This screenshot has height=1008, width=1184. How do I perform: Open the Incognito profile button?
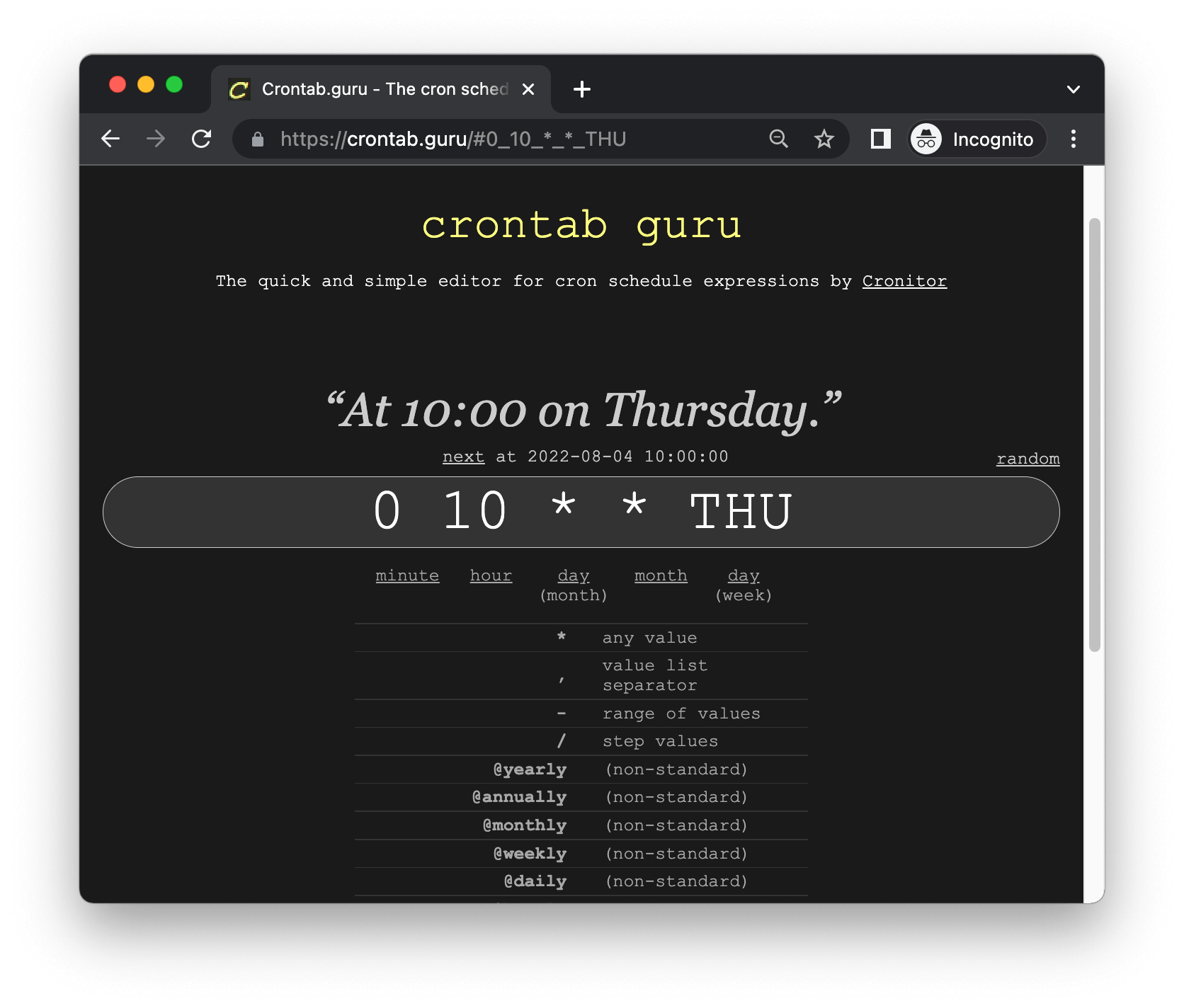(x=977, y=139)
